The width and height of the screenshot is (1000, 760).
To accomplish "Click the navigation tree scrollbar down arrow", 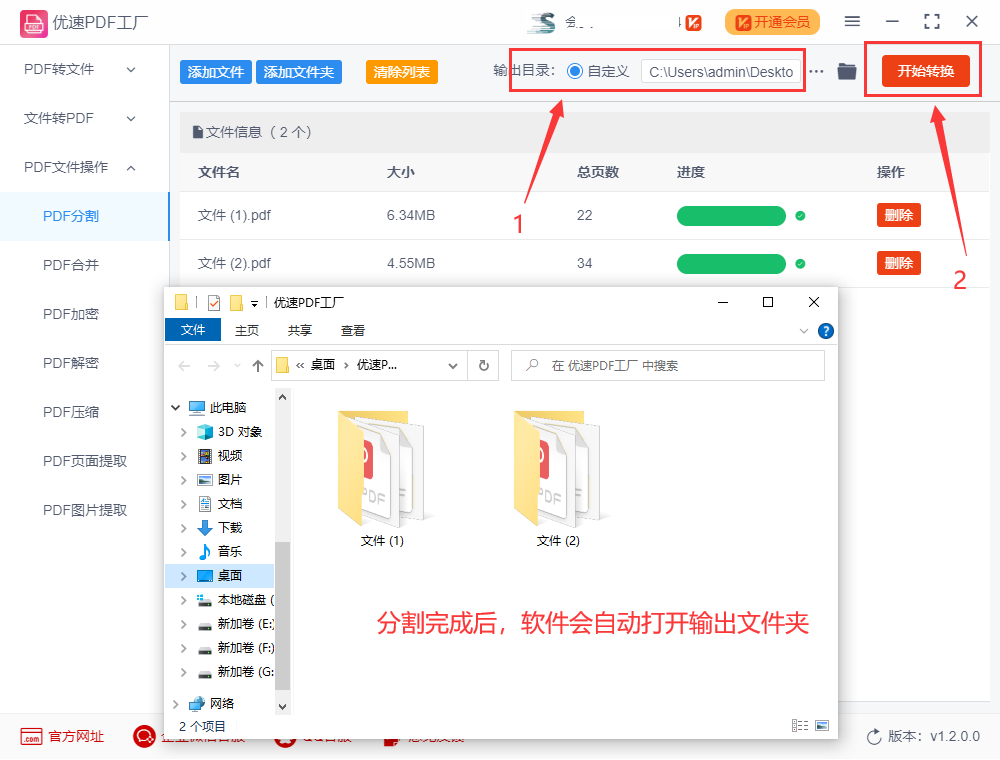I will tap(283, 706).
